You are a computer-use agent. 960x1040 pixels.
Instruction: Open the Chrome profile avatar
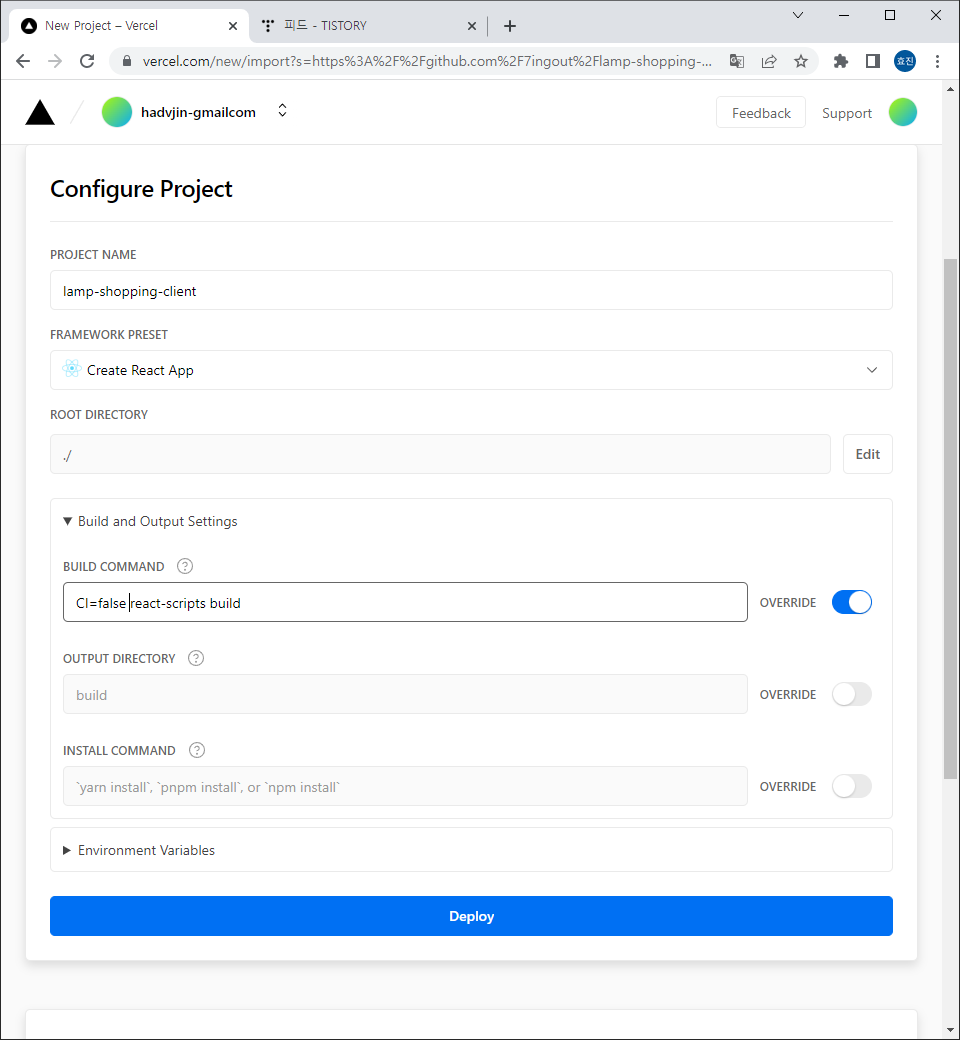tap(904, 61)
